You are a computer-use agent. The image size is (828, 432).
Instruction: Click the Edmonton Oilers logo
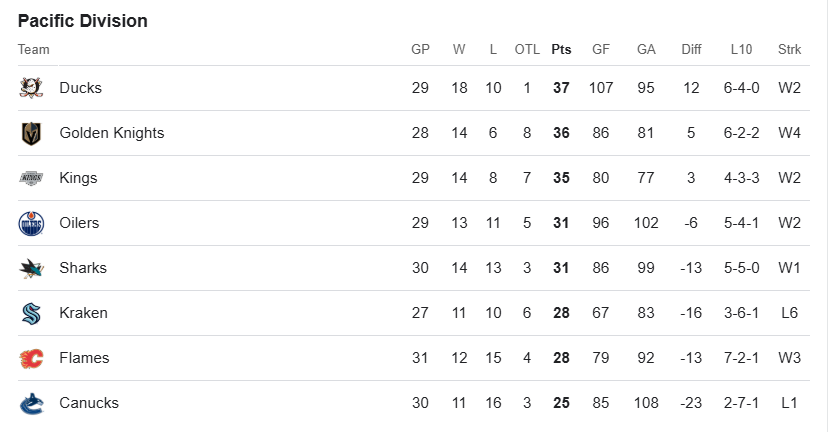(x=31, y=223)
